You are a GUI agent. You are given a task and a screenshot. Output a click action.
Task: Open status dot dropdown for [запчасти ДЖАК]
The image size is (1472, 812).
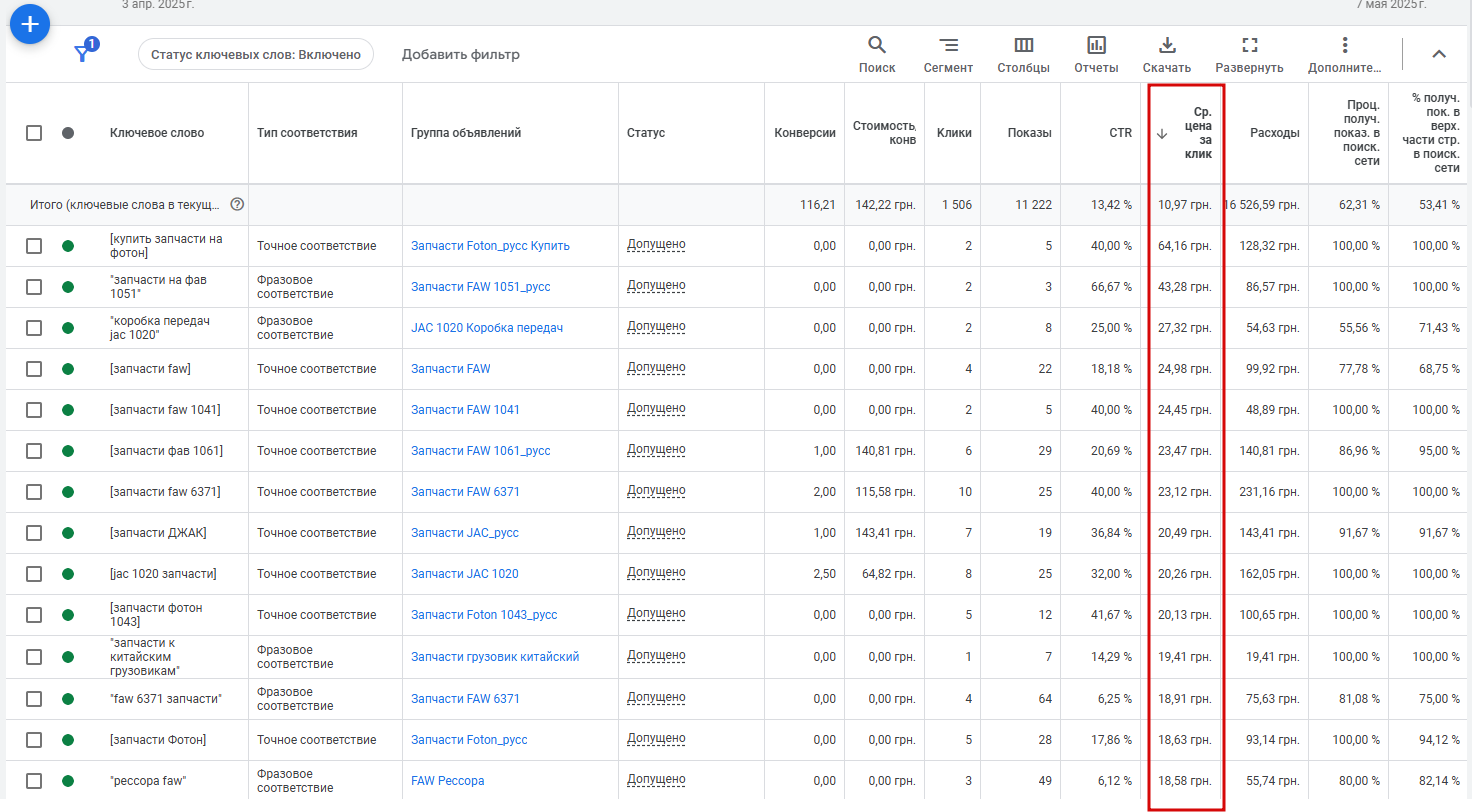[68, 533]
